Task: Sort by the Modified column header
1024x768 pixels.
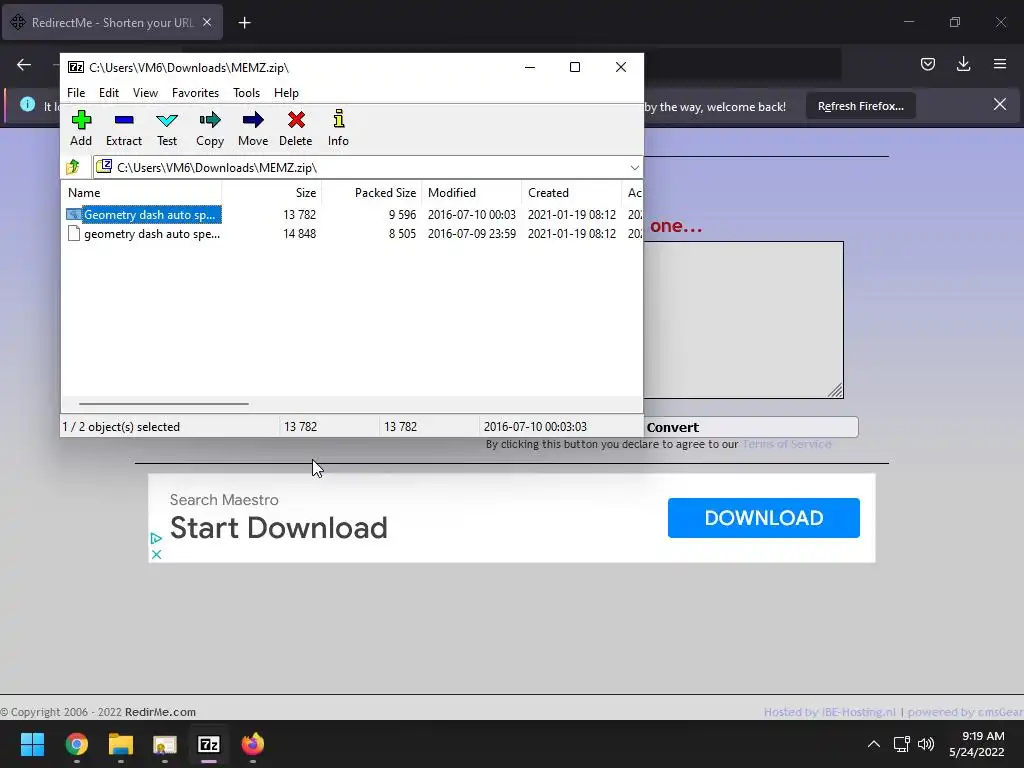Action: [472, 193]
